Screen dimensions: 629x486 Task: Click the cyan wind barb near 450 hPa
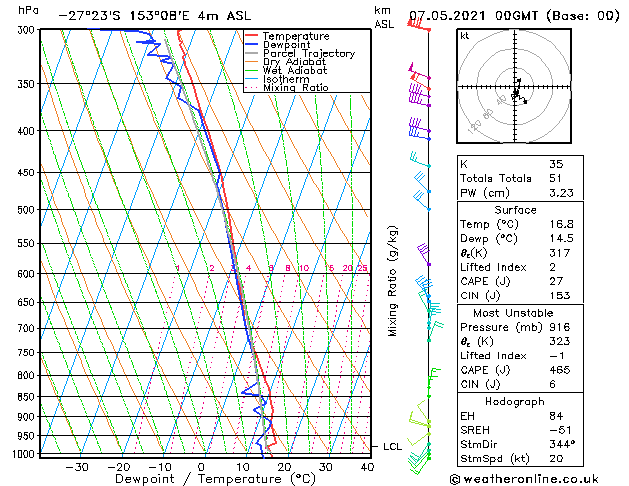click(420, 159)
